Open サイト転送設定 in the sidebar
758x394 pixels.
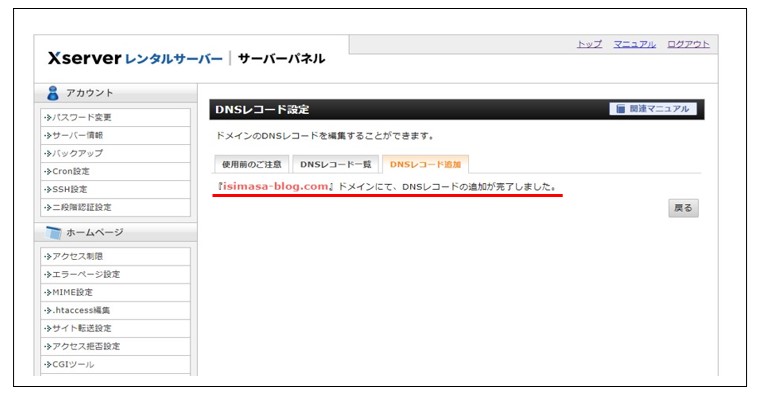tap(116, 328)
